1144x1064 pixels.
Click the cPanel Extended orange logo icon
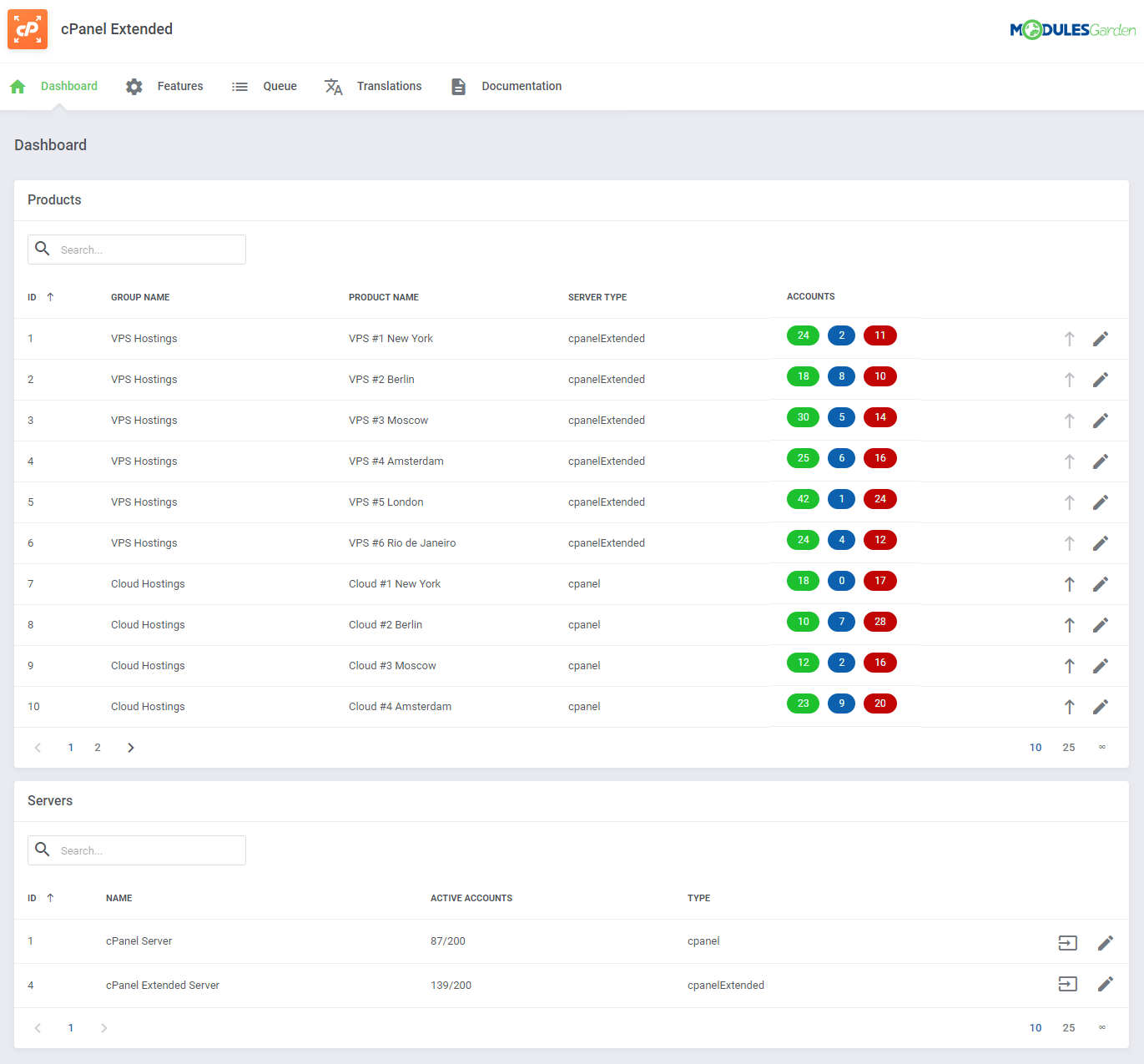28,29
